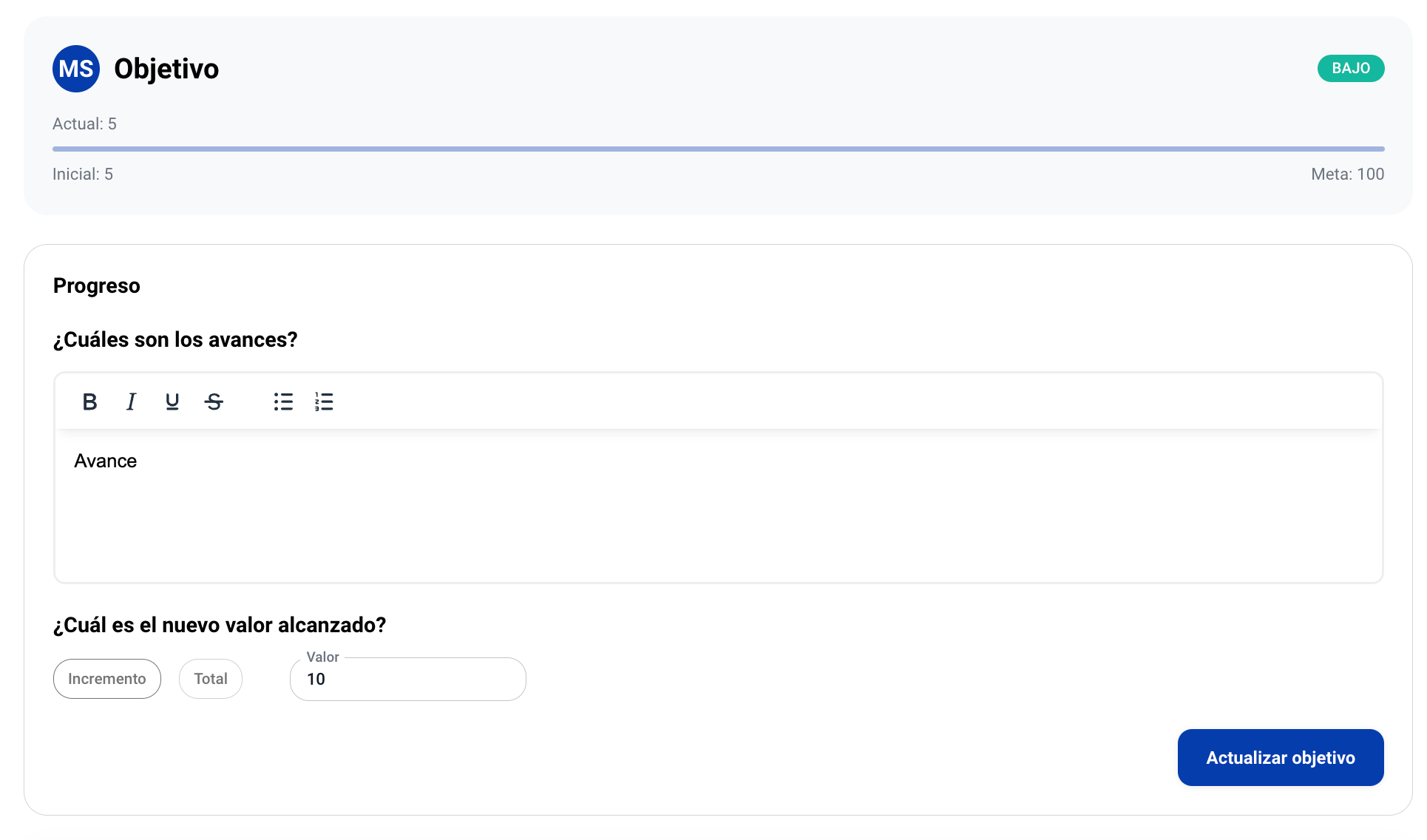Image resolution: width=1427 pixels, height=840 pixels.
Task: Insert a bulleted list
Action: 283,402
